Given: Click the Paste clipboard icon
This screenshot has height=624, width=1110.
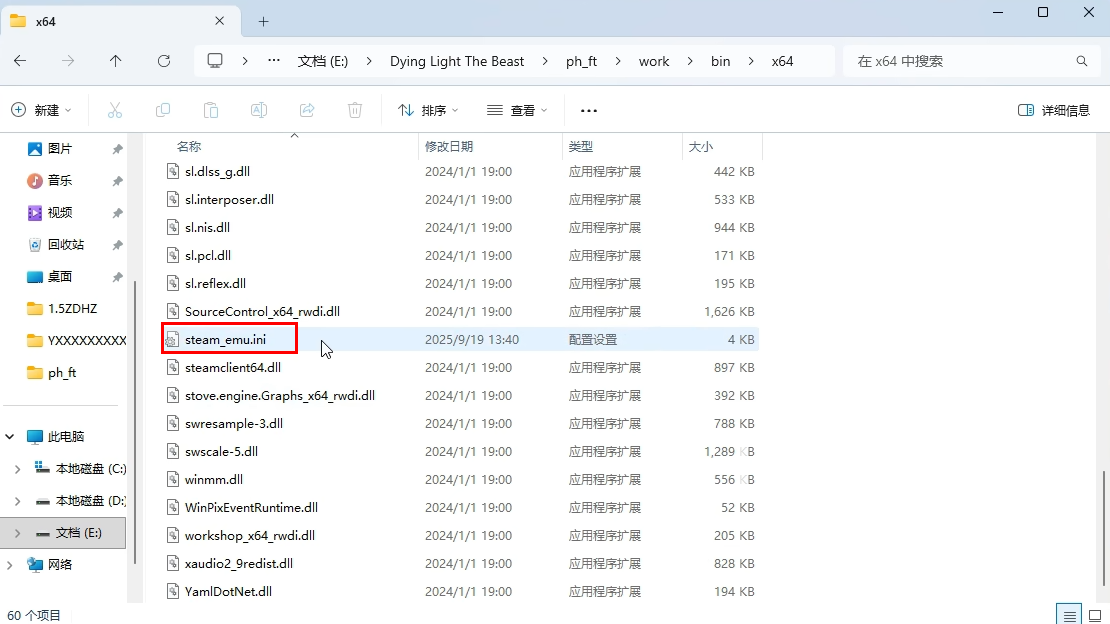Looking at the screenshot, I should 211,110.
